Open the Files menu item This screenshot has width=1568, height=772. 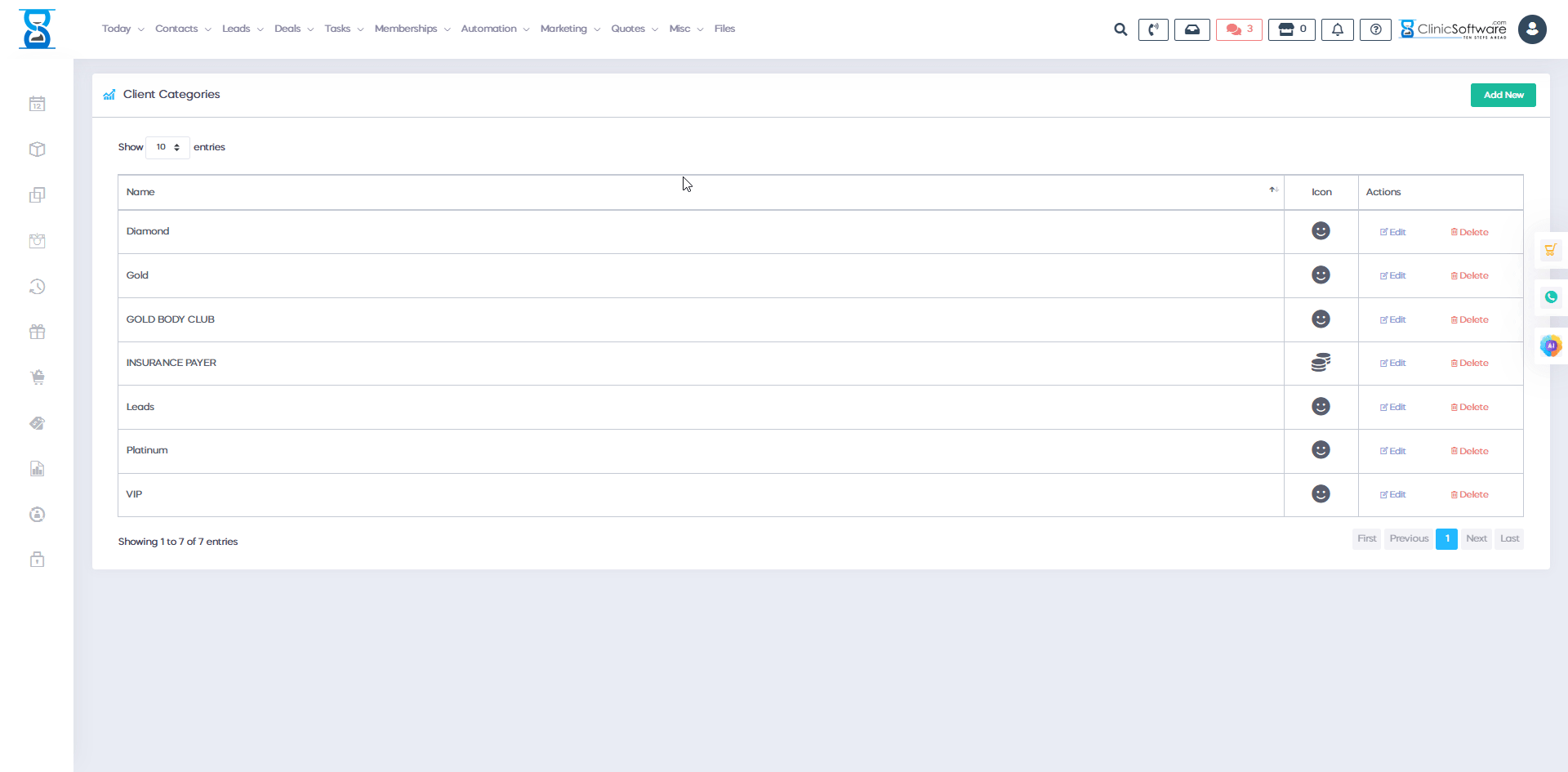tap(724, 29)
